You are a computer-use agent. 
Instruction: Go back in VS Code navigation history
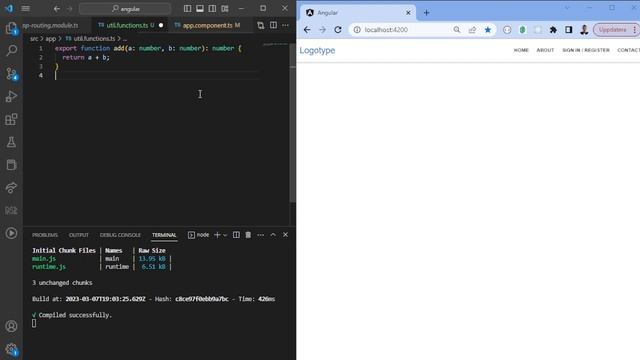coord(57,9)
